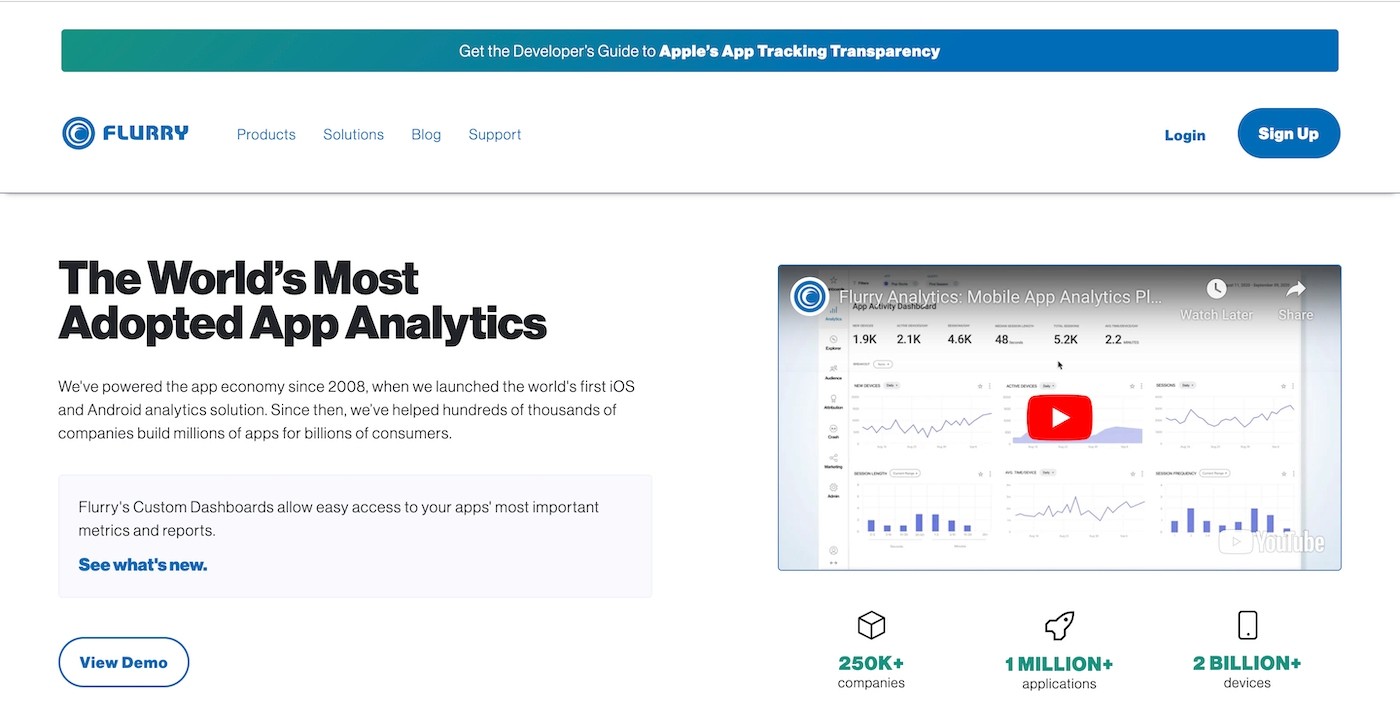This screenshot has height=703, width=1400.
Task: Open the Products menu
Action: click(266, 134)
